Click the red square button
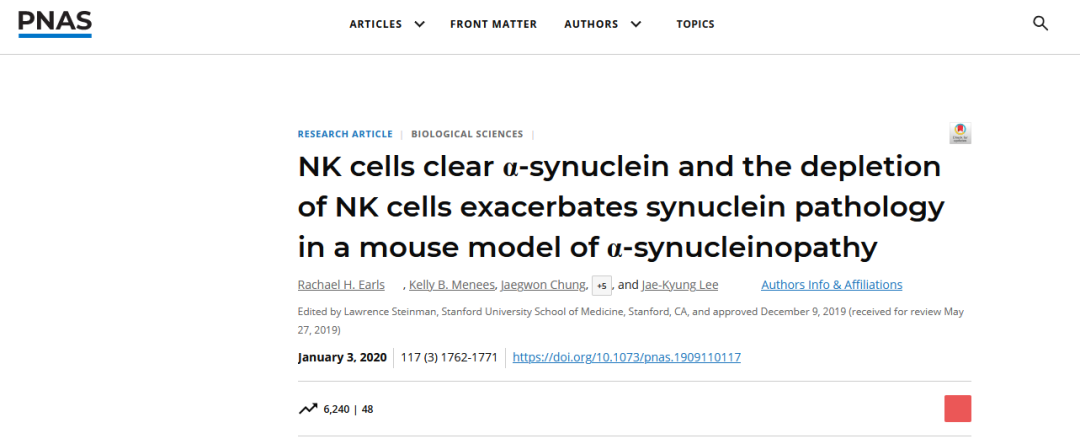Screen dimensions: 1080x444 [957, 408]
